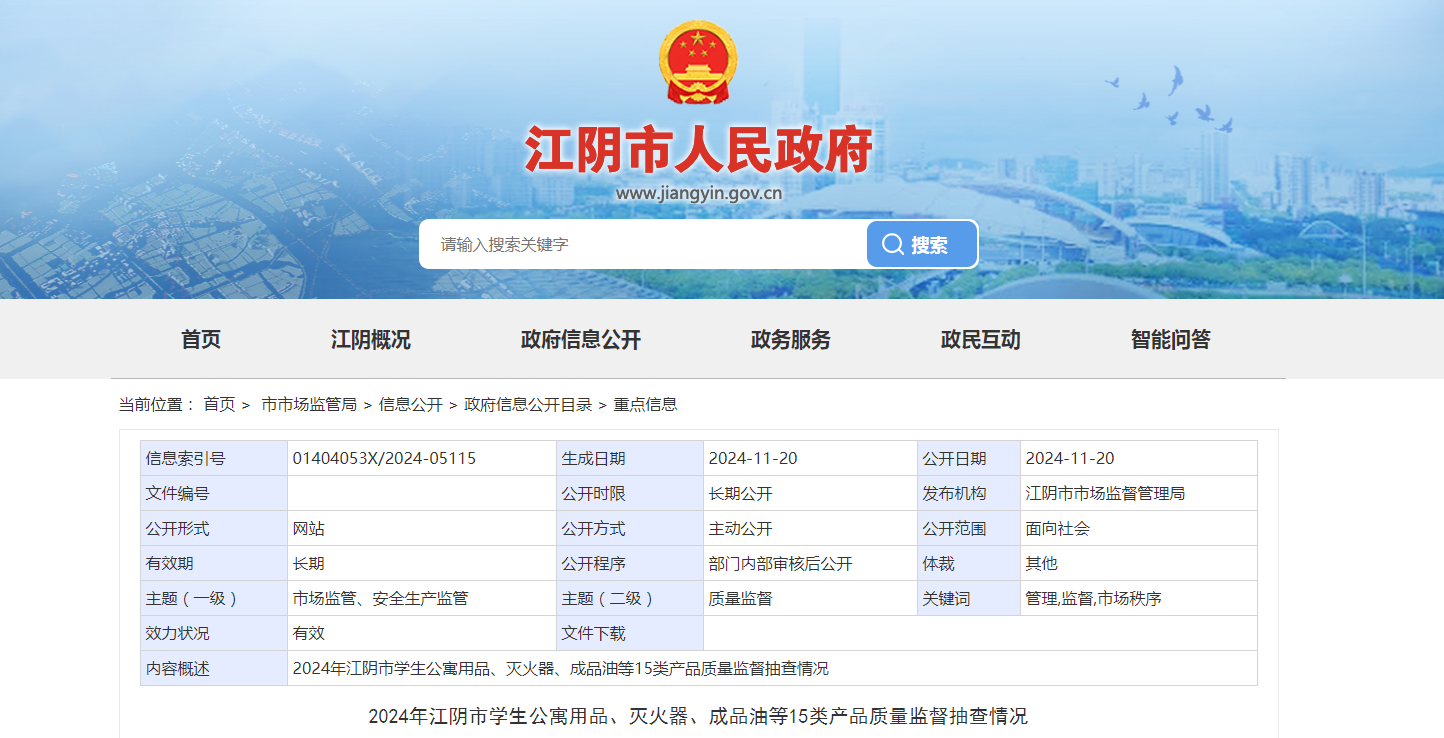Image resolution: width=1444 pixels, height=738 pixels.
Task: Open the 政民互动 navigation menu item
Action: tap(981, 339)
